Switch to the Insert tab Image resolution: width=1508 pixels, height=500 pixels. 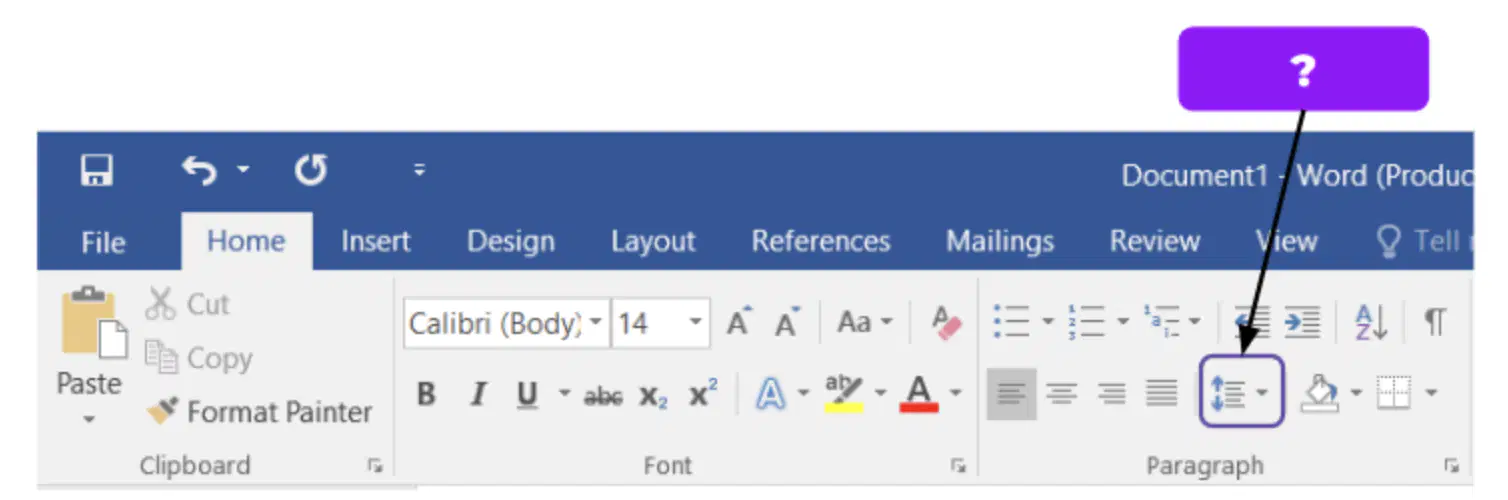375,242
